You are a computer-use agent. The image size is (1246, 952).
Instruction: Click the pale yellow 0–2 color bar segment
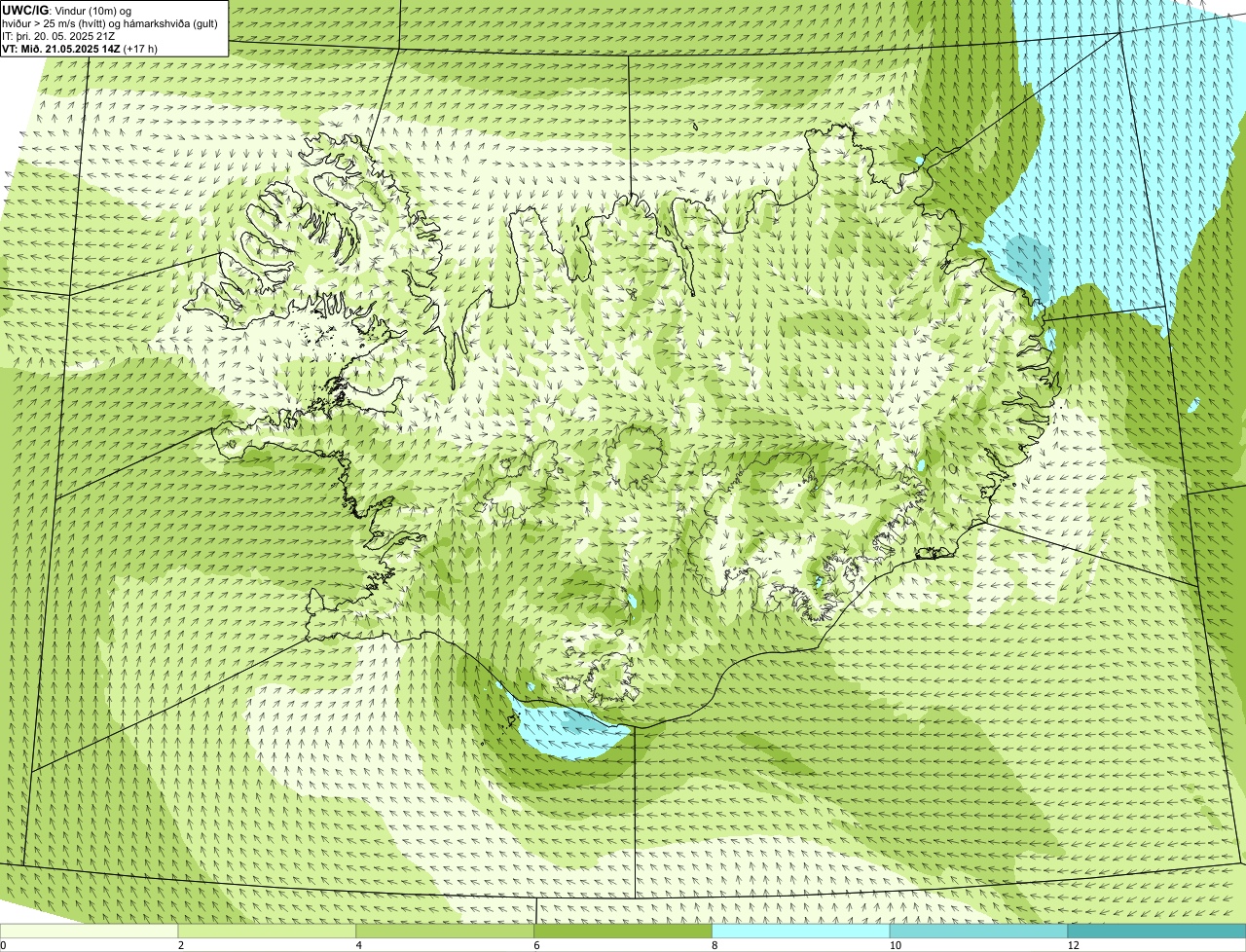point(89,931)
